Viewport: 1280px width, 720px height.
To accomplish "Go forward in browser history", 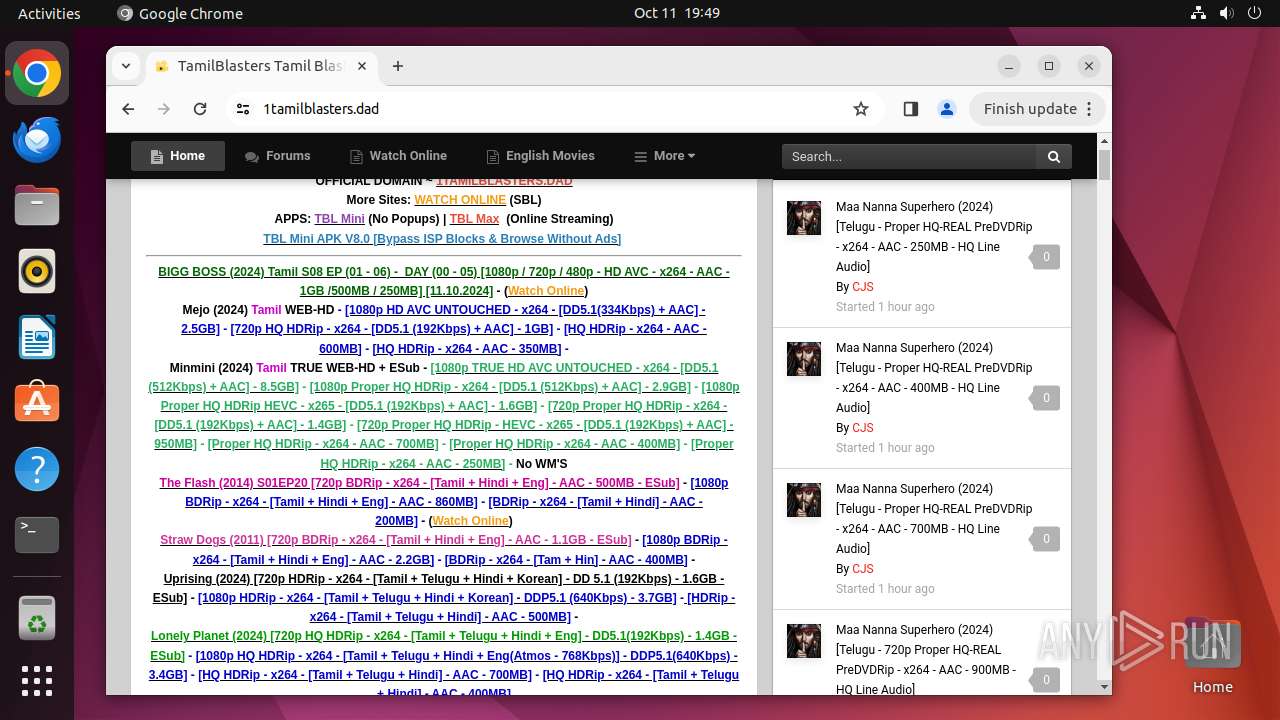I will coord(164,109).
